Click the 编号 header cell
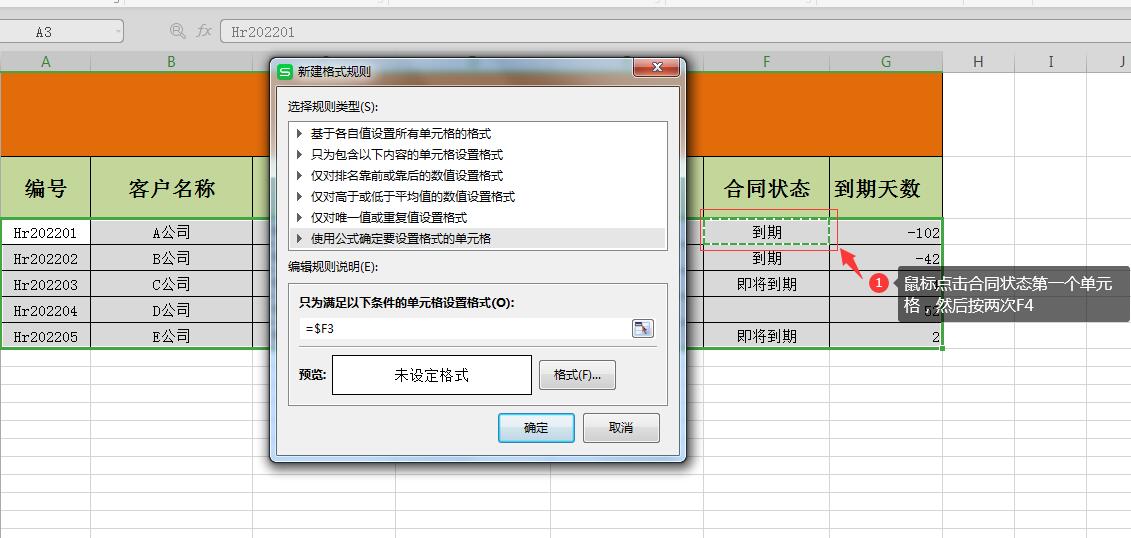This screenshot has width=1131, height=538. pyautogui.click(x=45, y=188)
